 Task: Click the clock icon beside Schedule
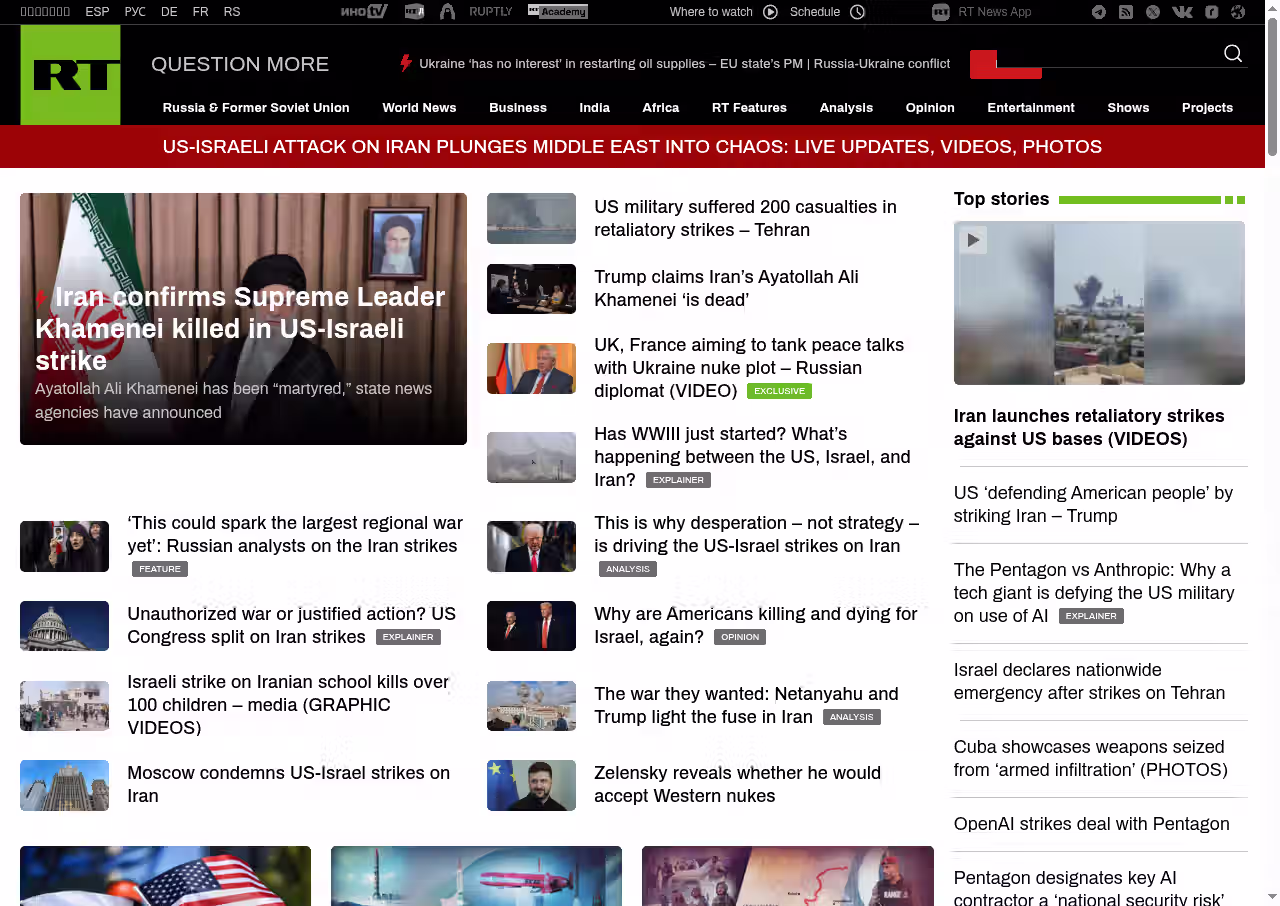pyautogui.click(x=857, y=12)
